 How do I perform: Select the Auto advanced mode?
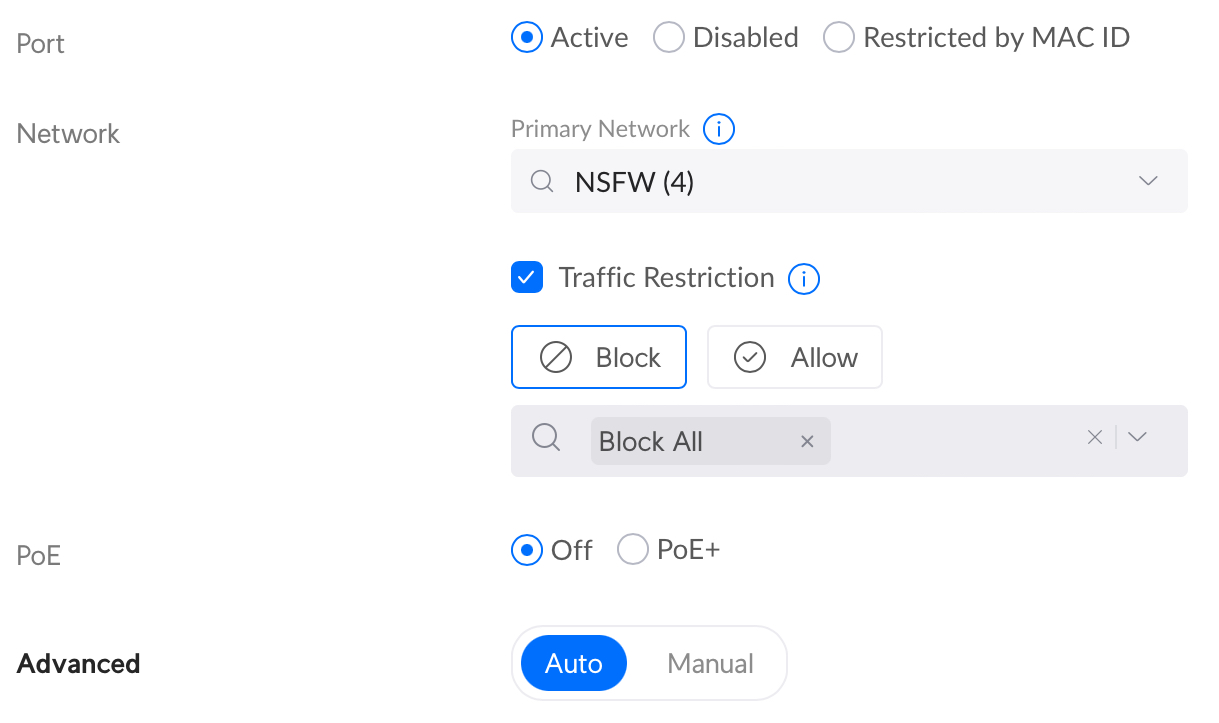pos(574,664)
